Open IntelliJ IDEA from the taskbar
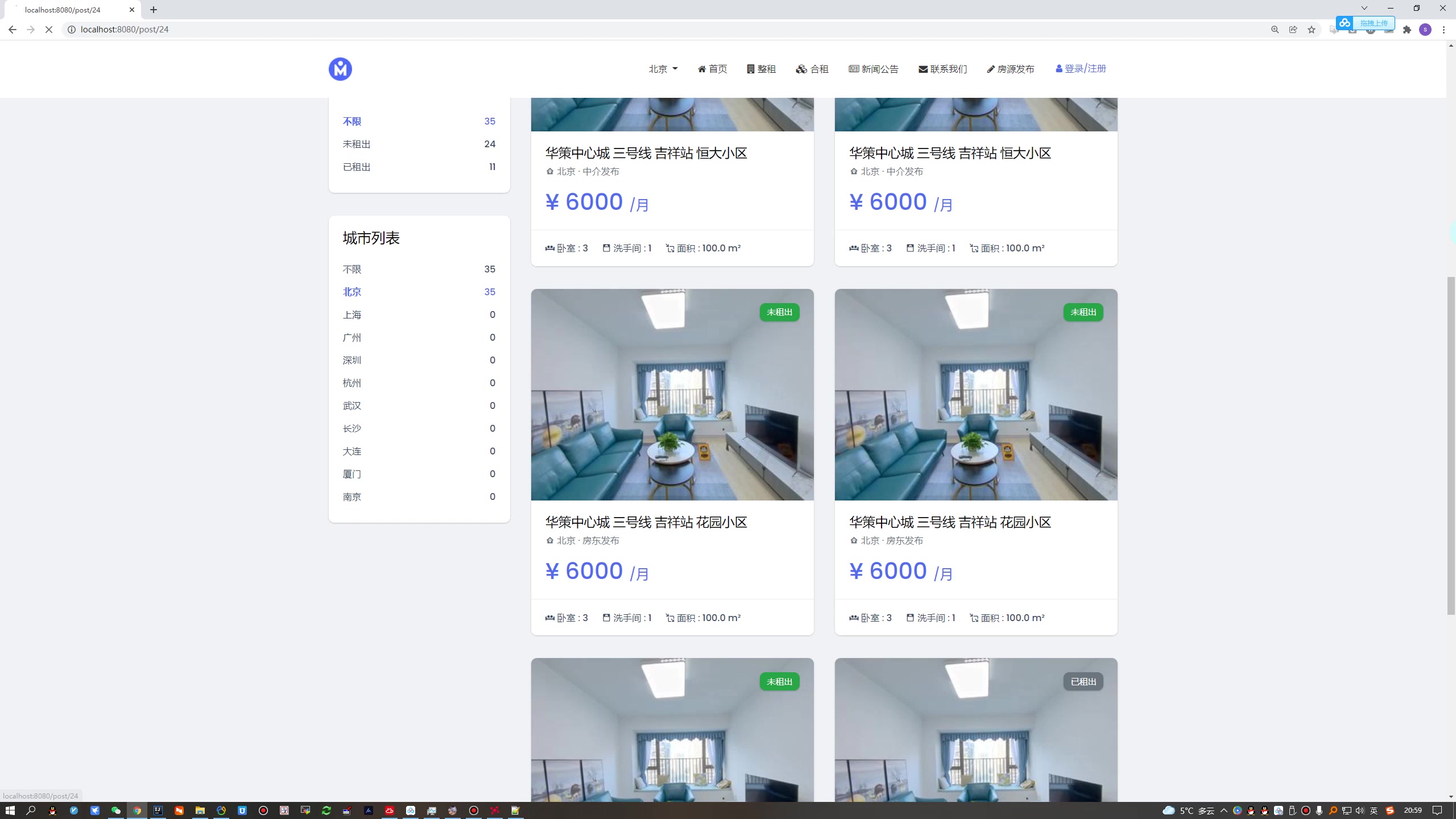 (158, 810)
